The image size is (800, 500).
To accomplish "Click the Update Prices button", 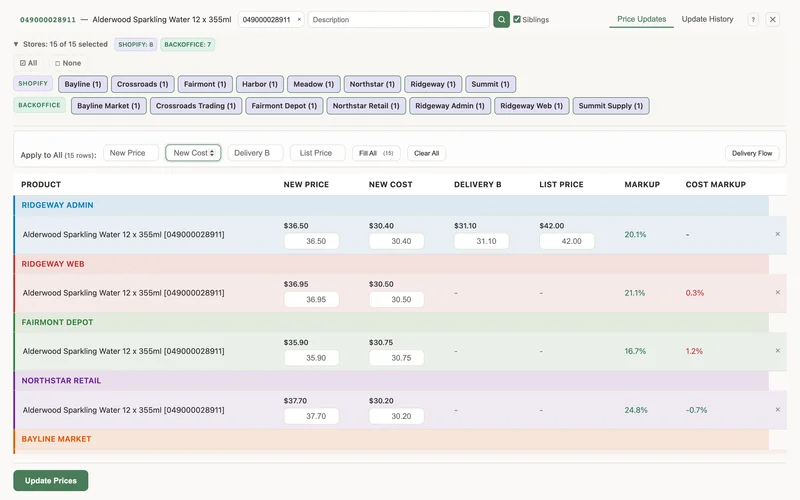I will (51, 481).
